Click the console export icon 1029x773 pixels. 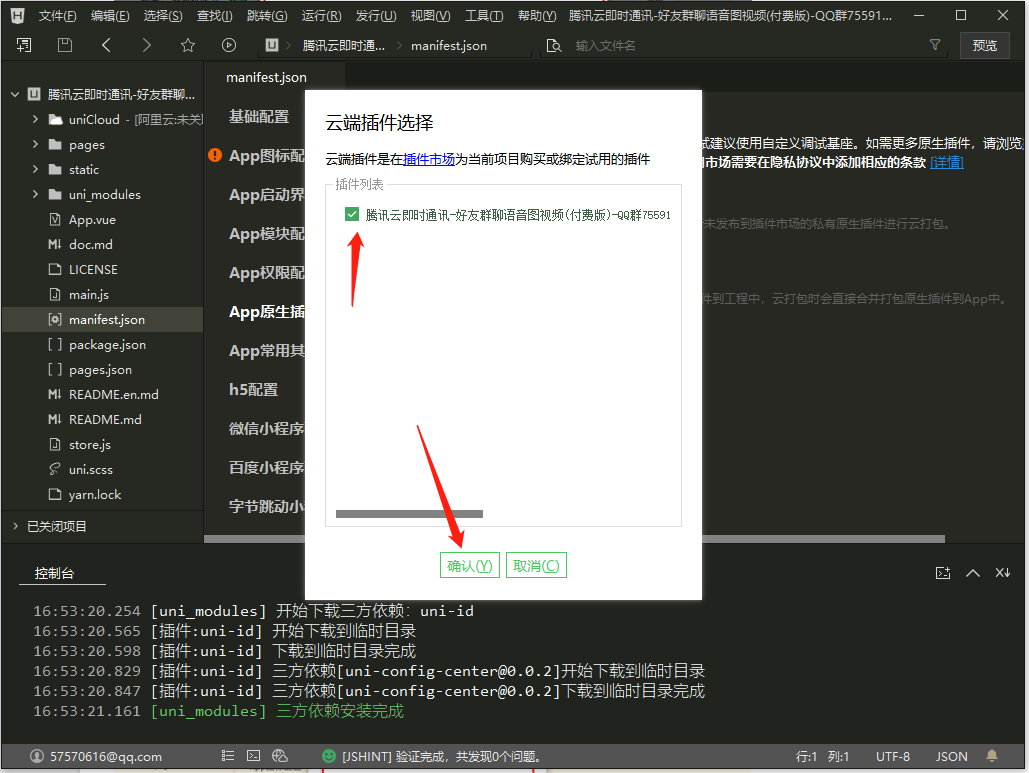coord(942,573)
